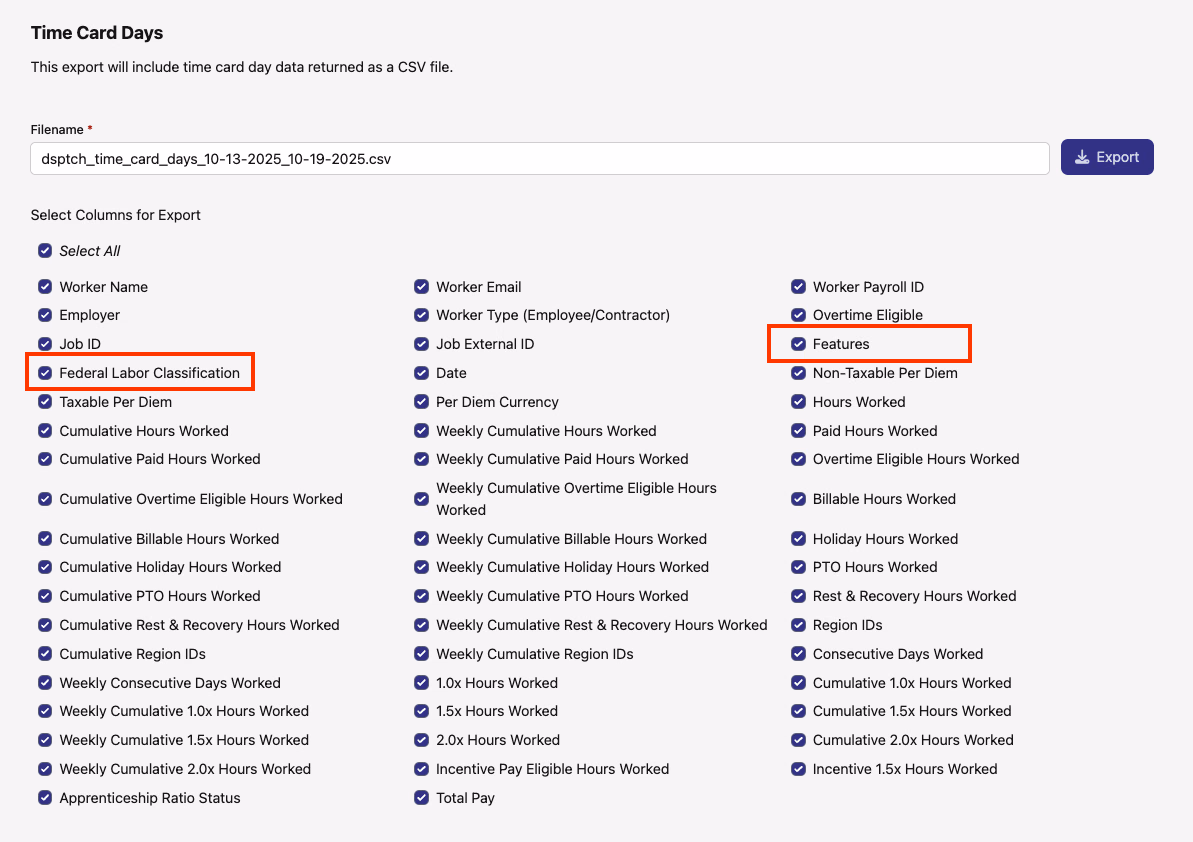Toggle Weekly Cumulative 2.0x Hours Worked
The image size is (1193, 842).
tap(45, 768)
